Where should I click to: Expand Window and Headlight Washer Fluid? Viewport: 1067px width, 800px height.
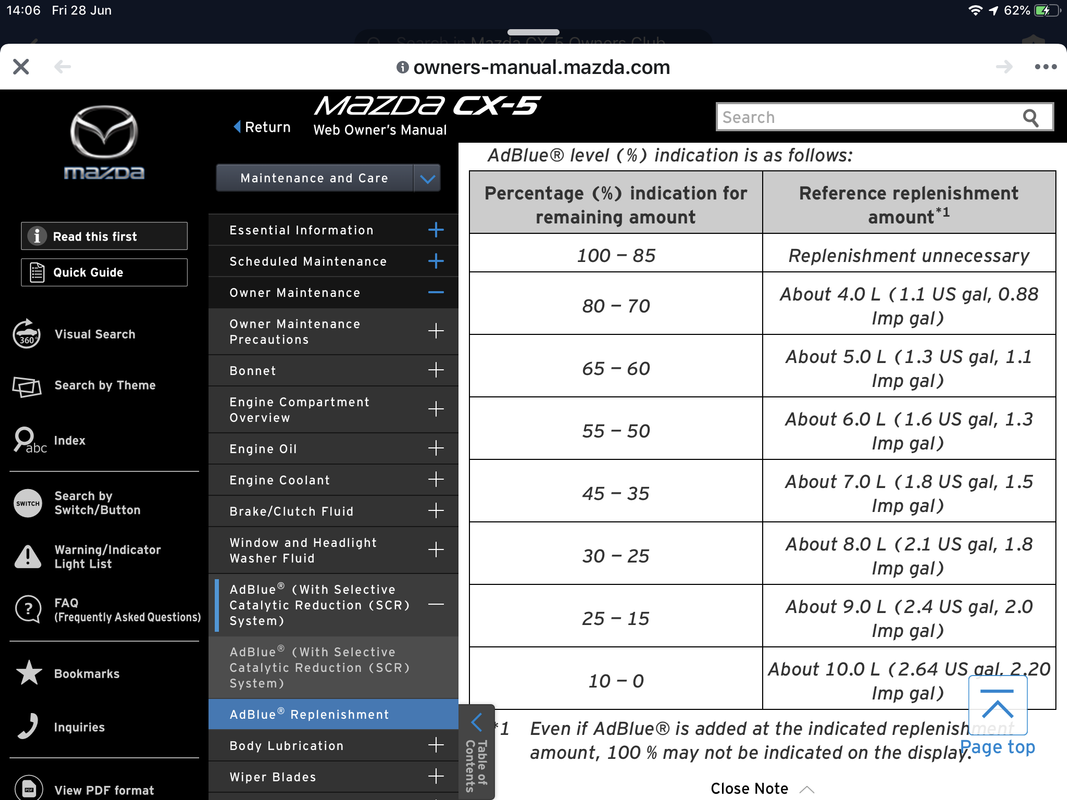[436, 550]
